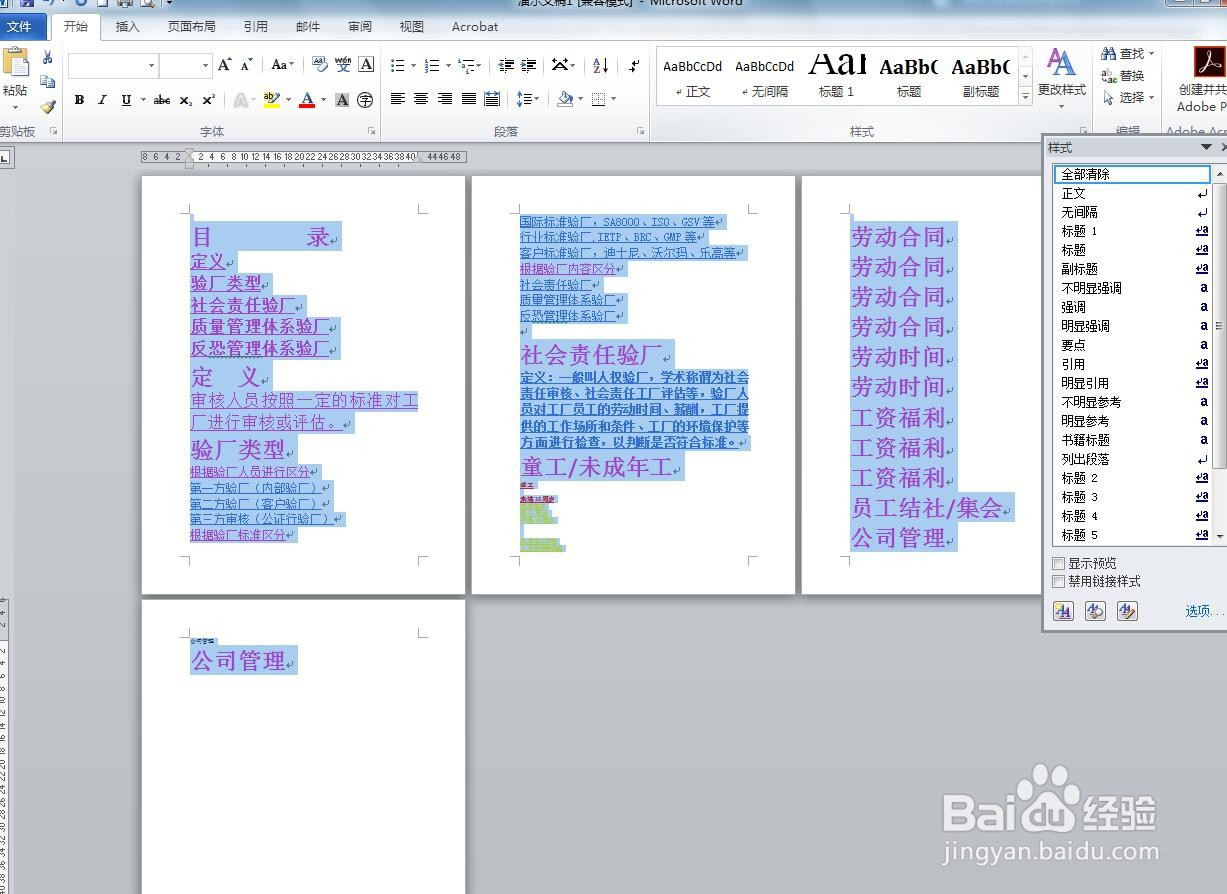The width and height of the screenshot is (1227, 894).
Task: Click the Cut scissors icon
Action: [47, 58]
